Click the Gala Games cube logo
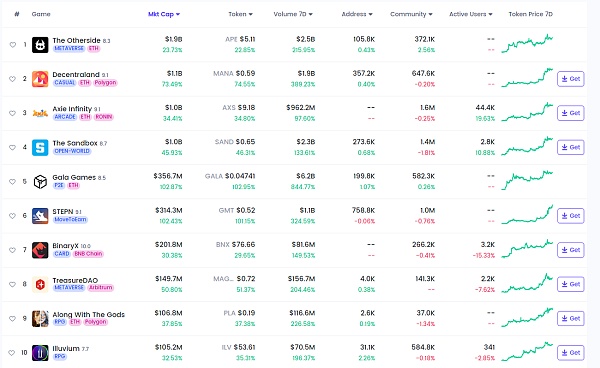The height and width of the screenshot is (368, 600). (x=40, y=182)
